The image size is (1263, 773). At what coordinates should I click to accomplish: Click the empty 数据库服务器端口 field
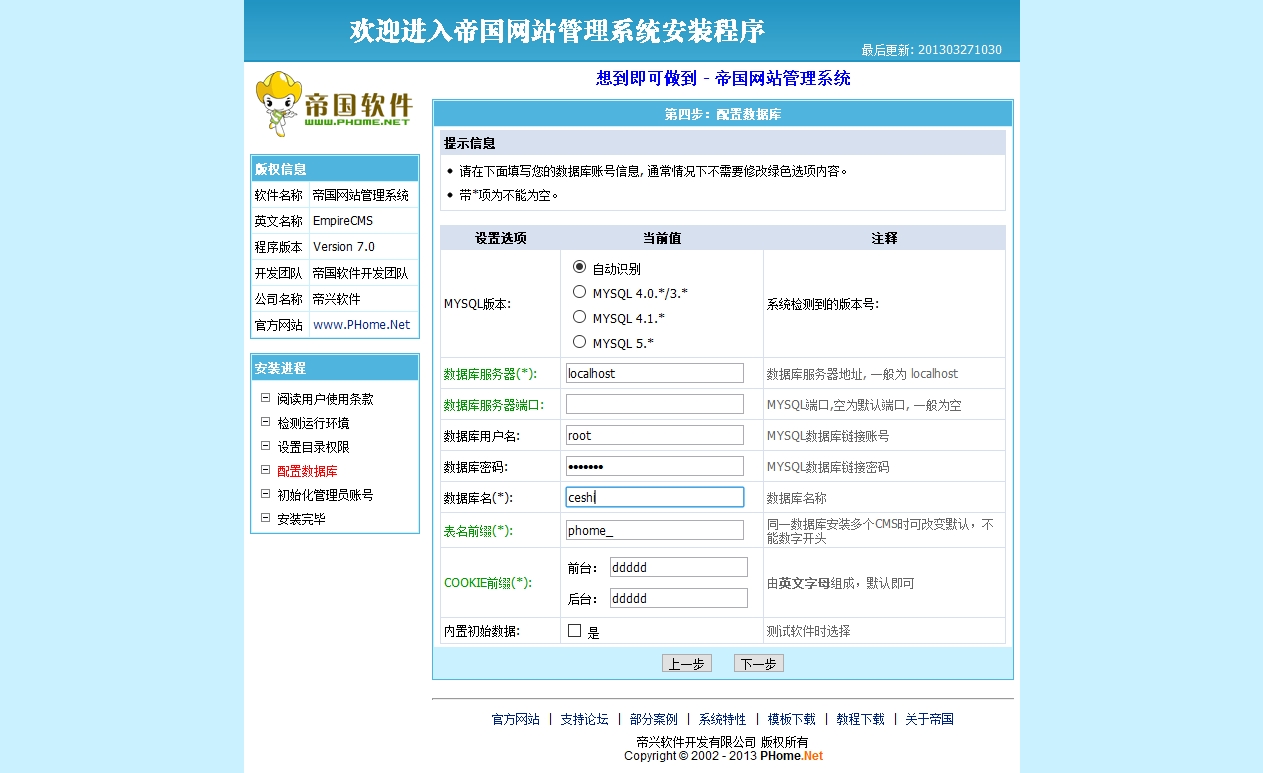click(655, 404)
